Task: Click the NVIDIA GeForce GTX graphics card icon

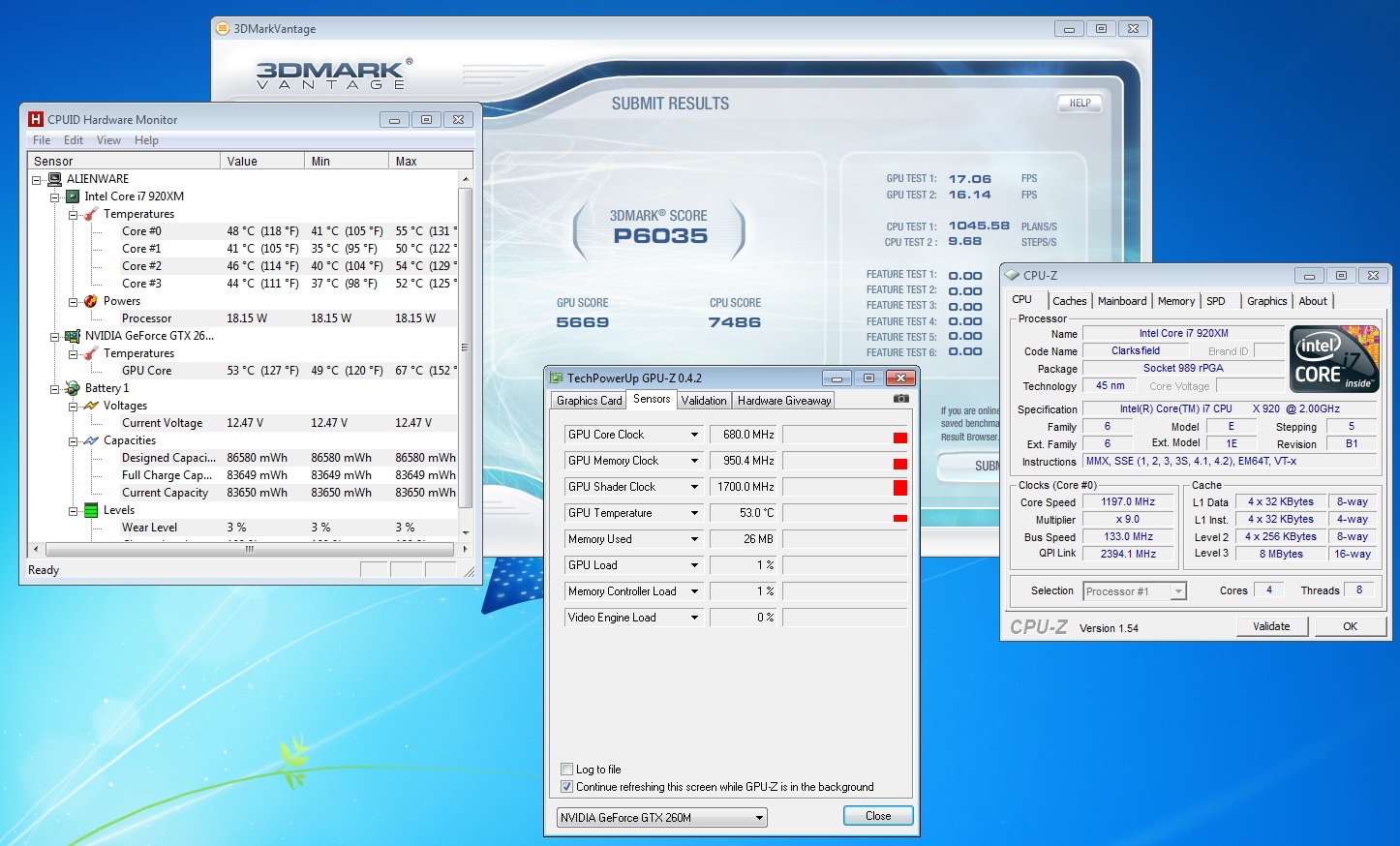Action: (x=73, y=336)
